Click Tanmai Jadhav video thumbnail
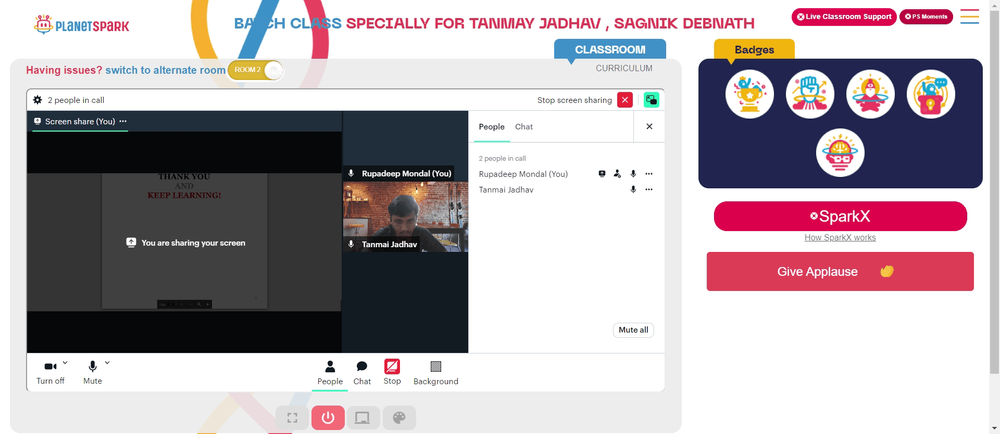Screen dimensions: 1000x434 pyautogui.click(x=406, y=217)
